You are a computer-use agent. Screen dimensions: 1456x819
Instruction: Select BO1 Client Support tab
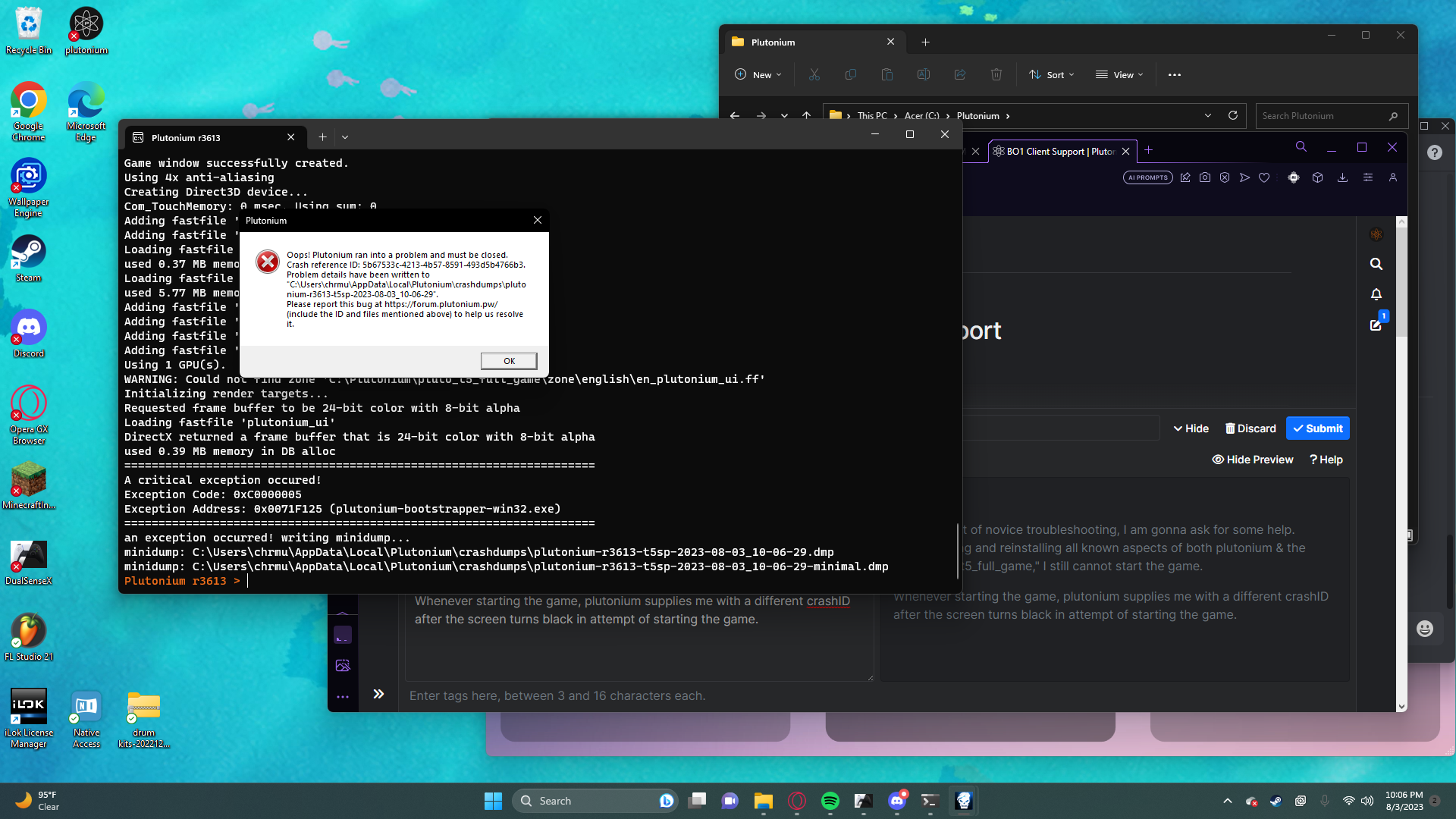coord(1057,151)
